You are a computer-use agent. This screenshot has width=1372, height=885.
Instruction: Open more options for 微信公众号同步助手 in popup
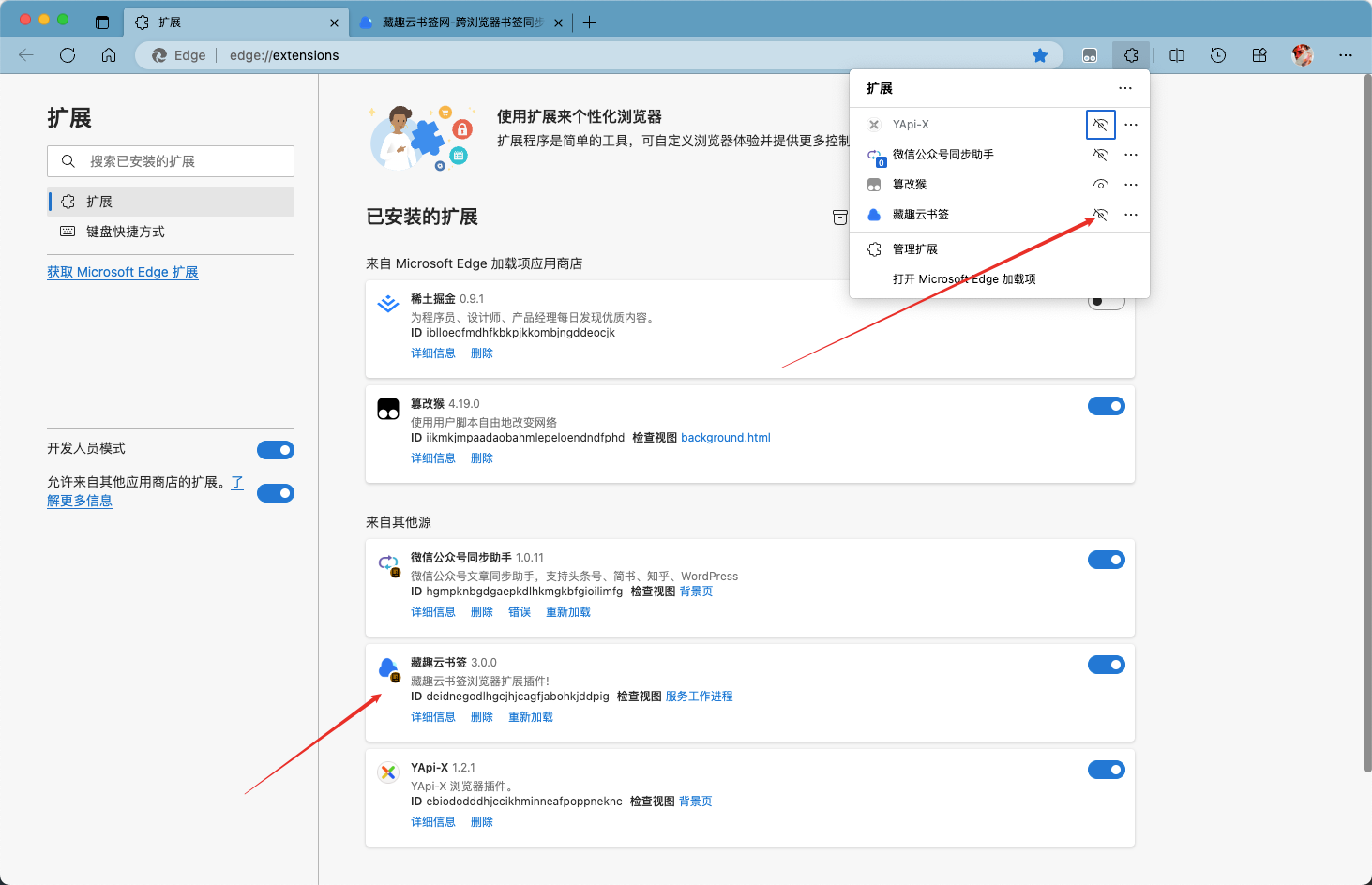(x=1131, y=155)
